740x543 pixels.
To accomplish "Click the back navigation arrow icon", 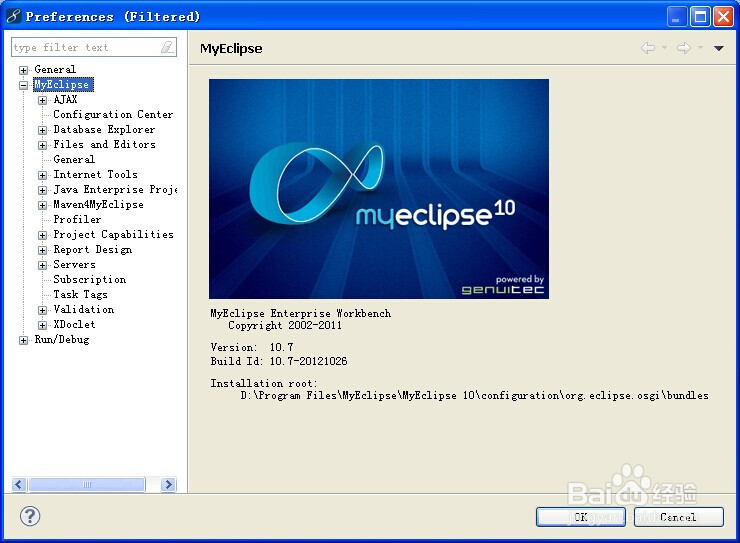I will (x=648, y=48).
